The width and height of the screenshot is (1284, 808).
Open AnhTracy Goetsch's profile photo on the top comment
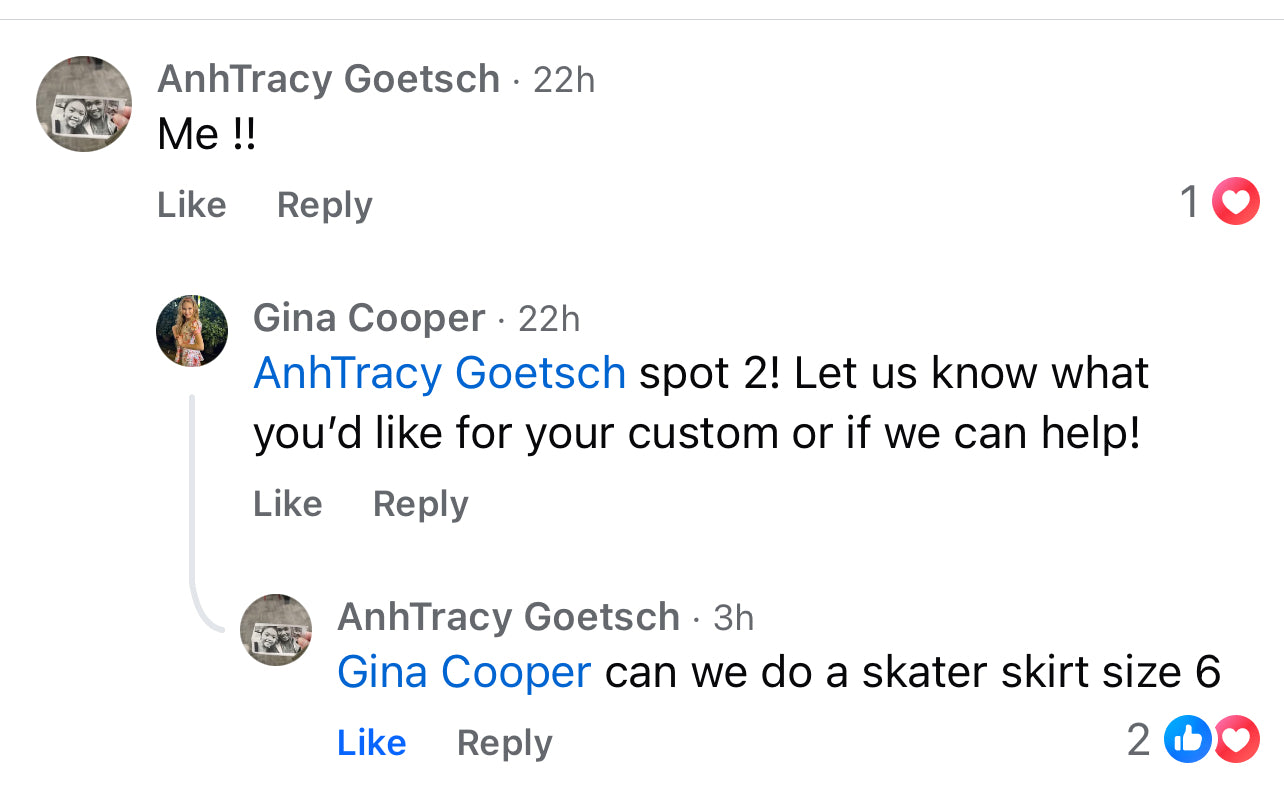tap(84, 104)
